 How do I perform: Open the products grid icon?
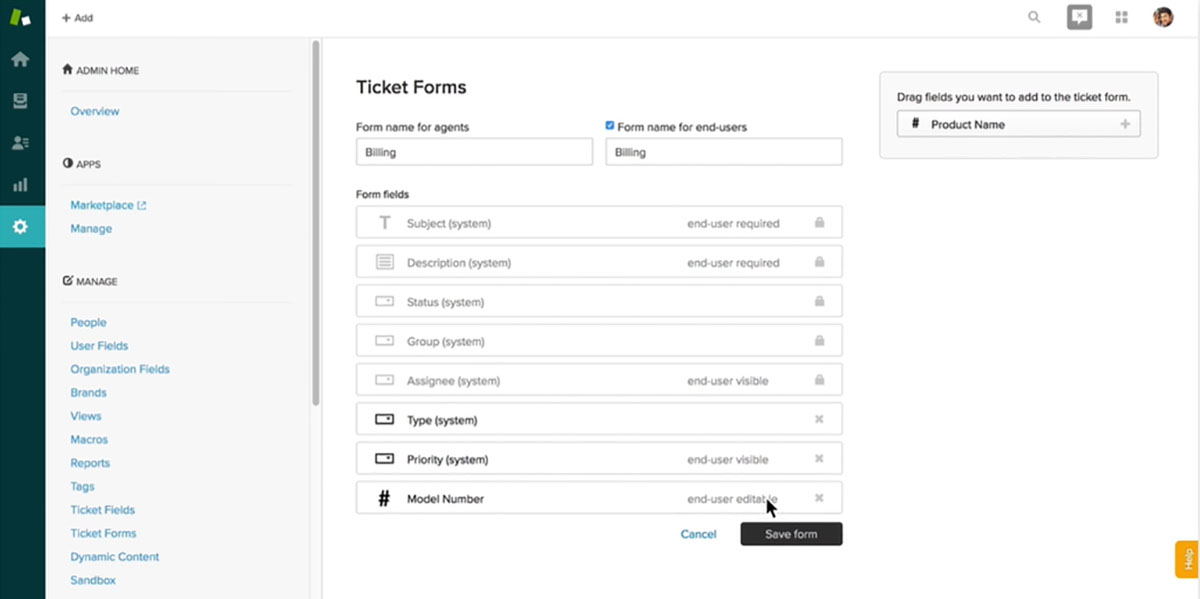tap(1121, 17)
